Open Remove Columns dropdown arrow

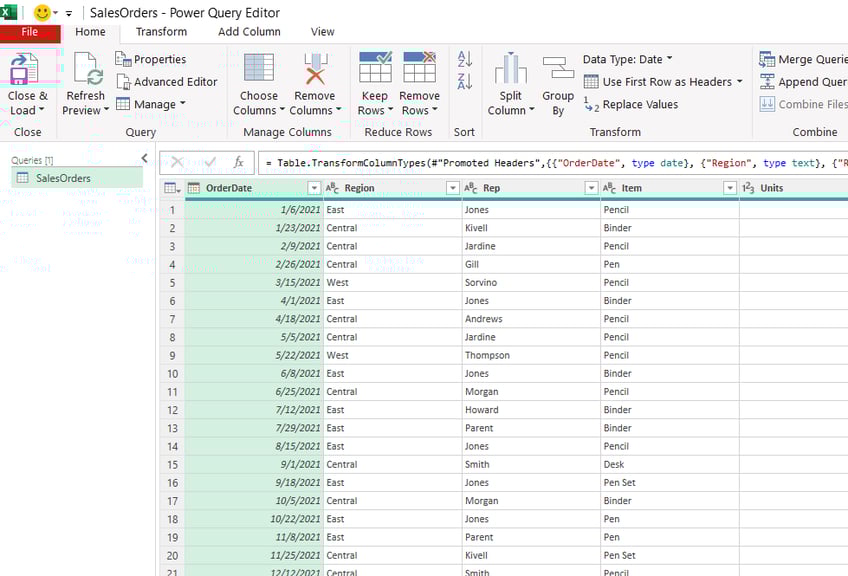(339, 110)
